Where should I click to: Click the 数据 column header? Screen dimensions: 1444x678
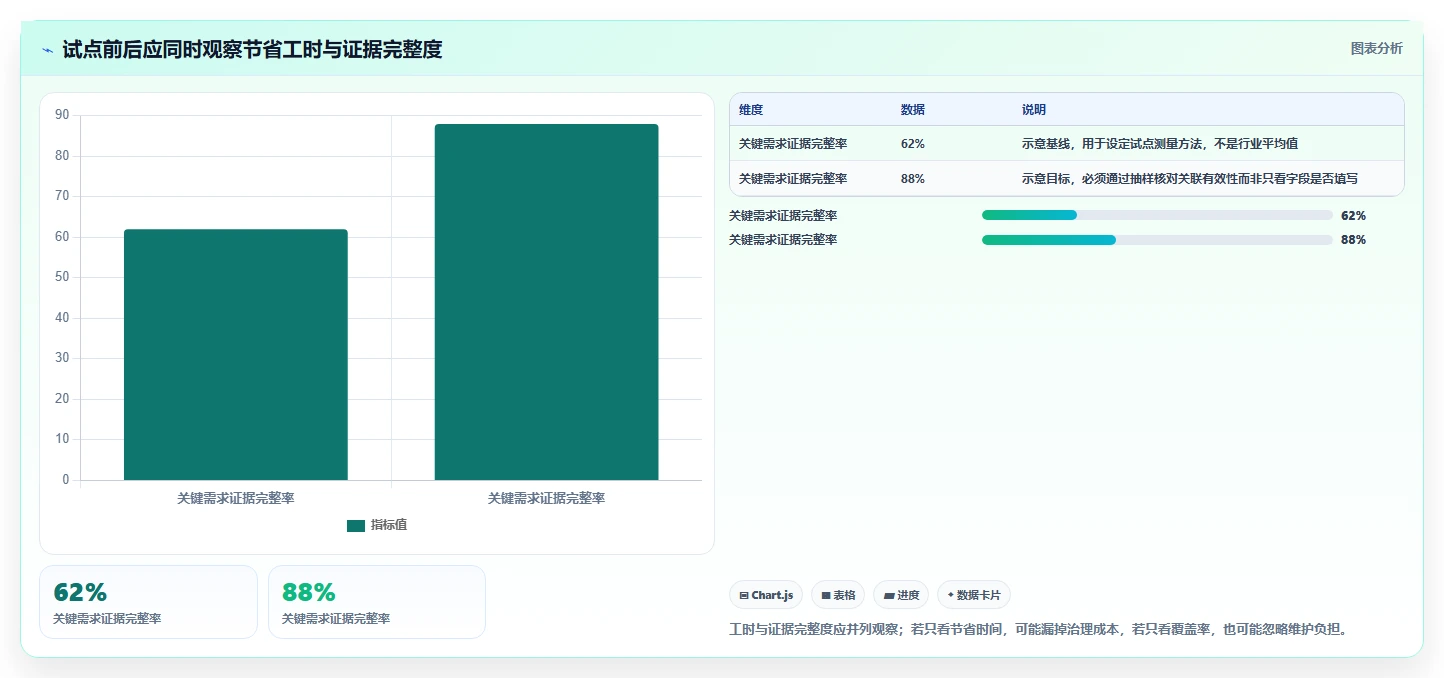click(x=913, y=110)
